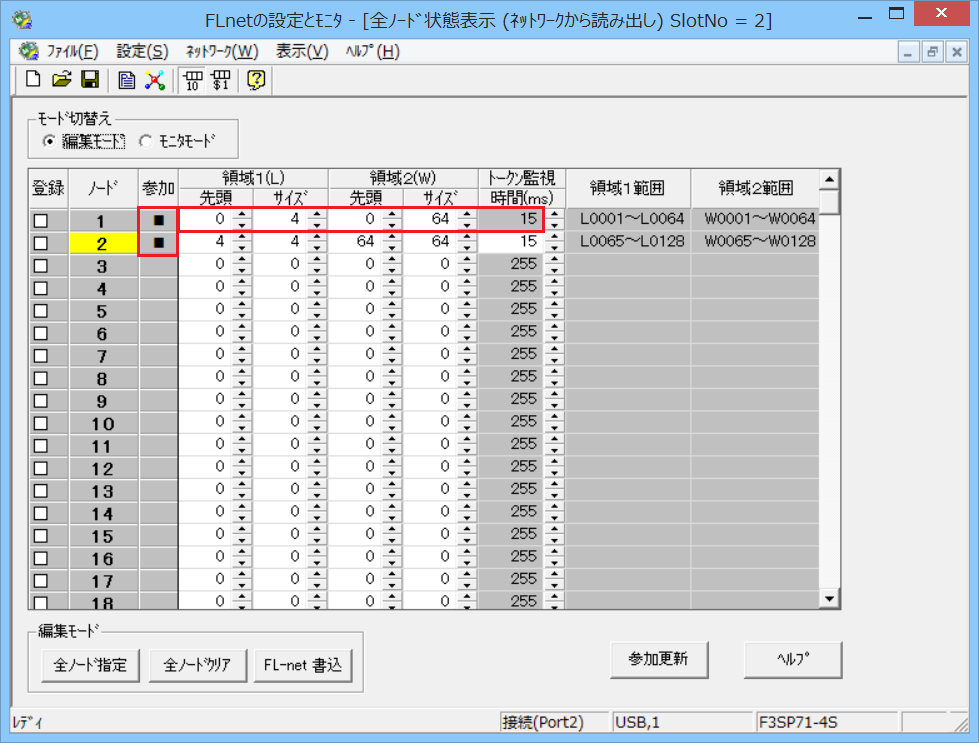
Task: Select the 編集モード radio button
Action: [x=47, y=140]
